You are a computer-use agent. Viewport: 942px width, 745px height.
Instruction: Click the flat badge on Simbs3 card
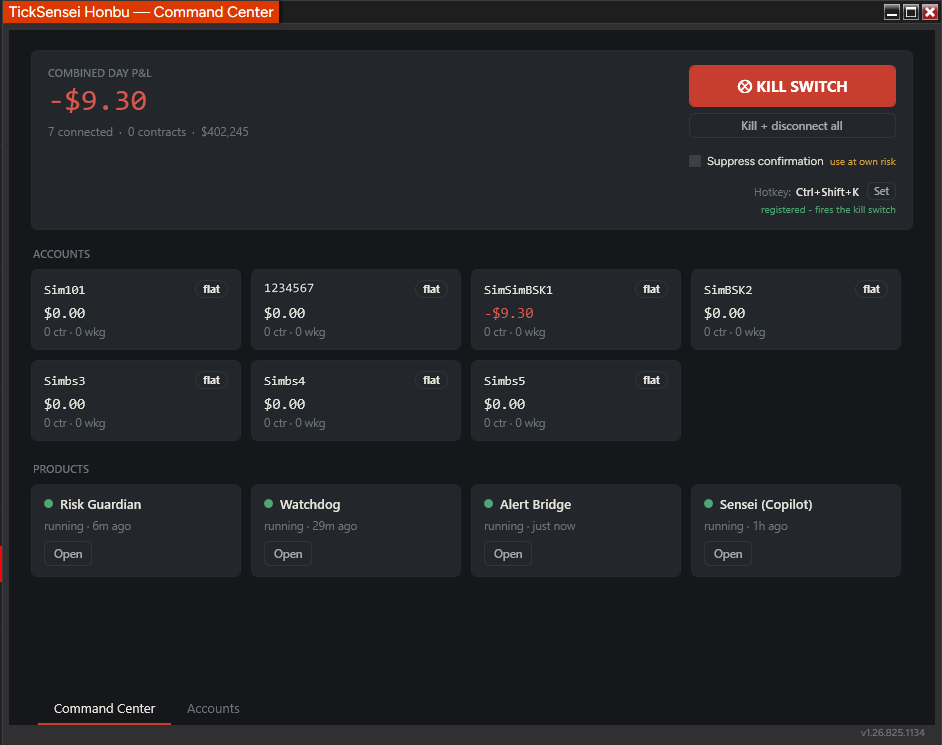[211, 380]
